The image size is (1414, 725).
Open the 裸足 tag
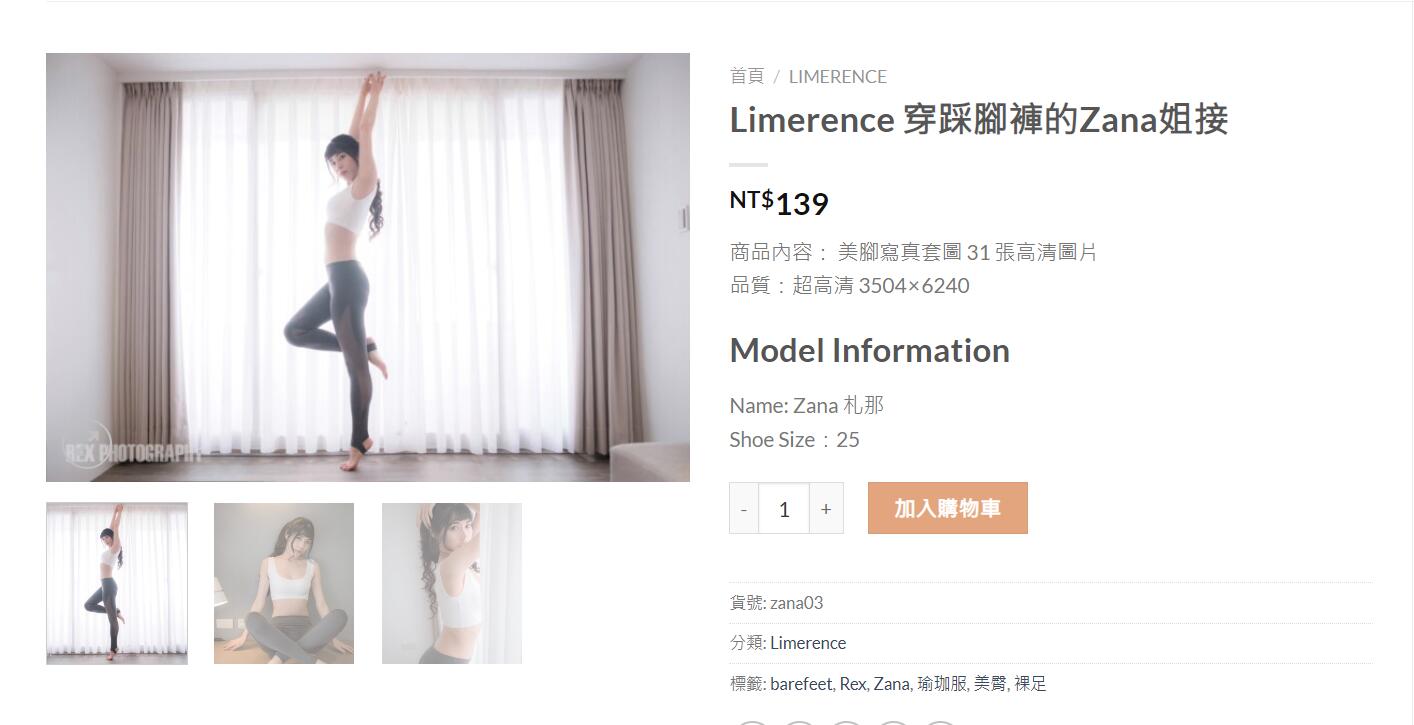tap(1030, 684)
